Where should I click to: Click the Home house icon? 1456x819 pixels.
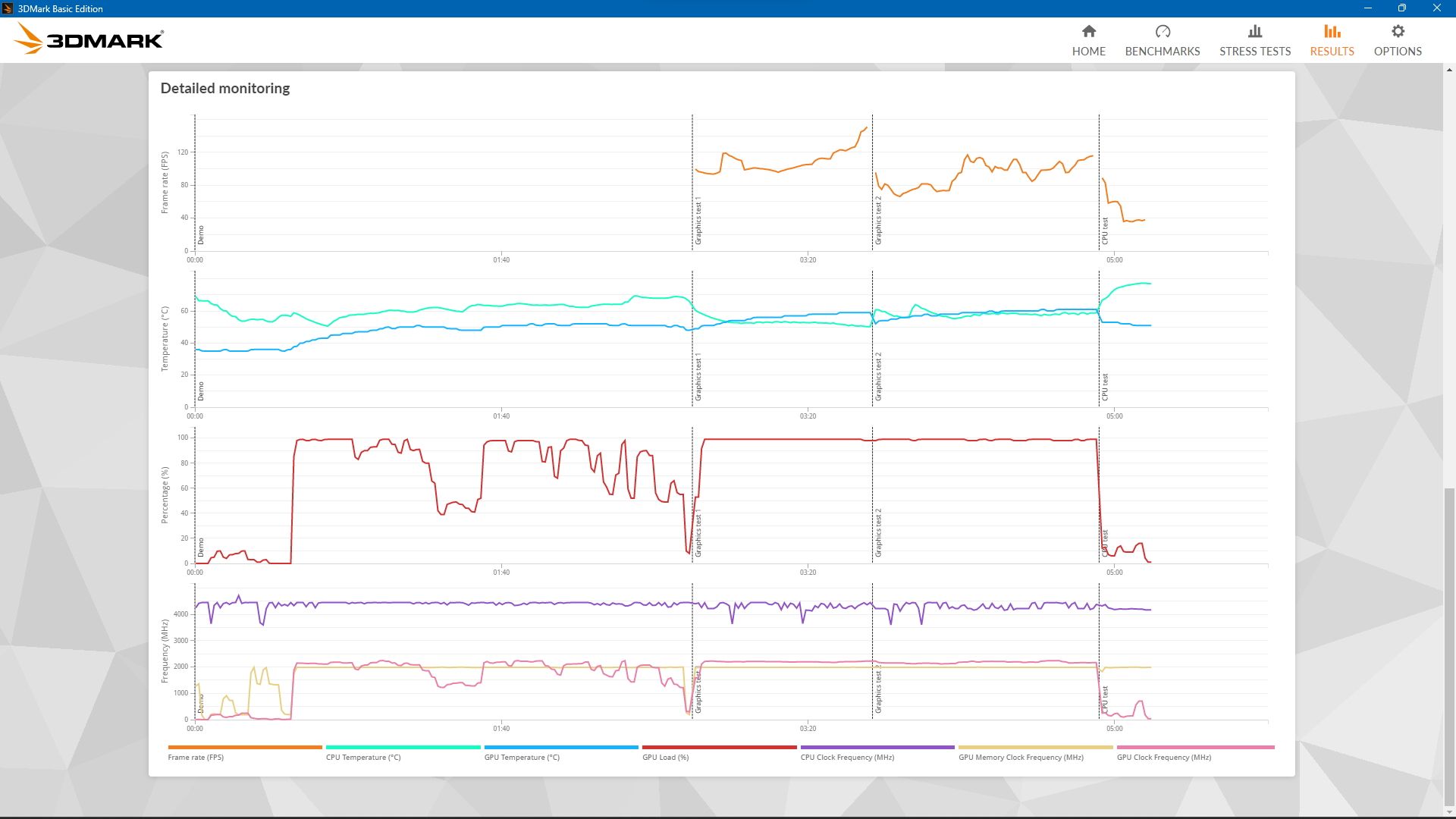1088,31
